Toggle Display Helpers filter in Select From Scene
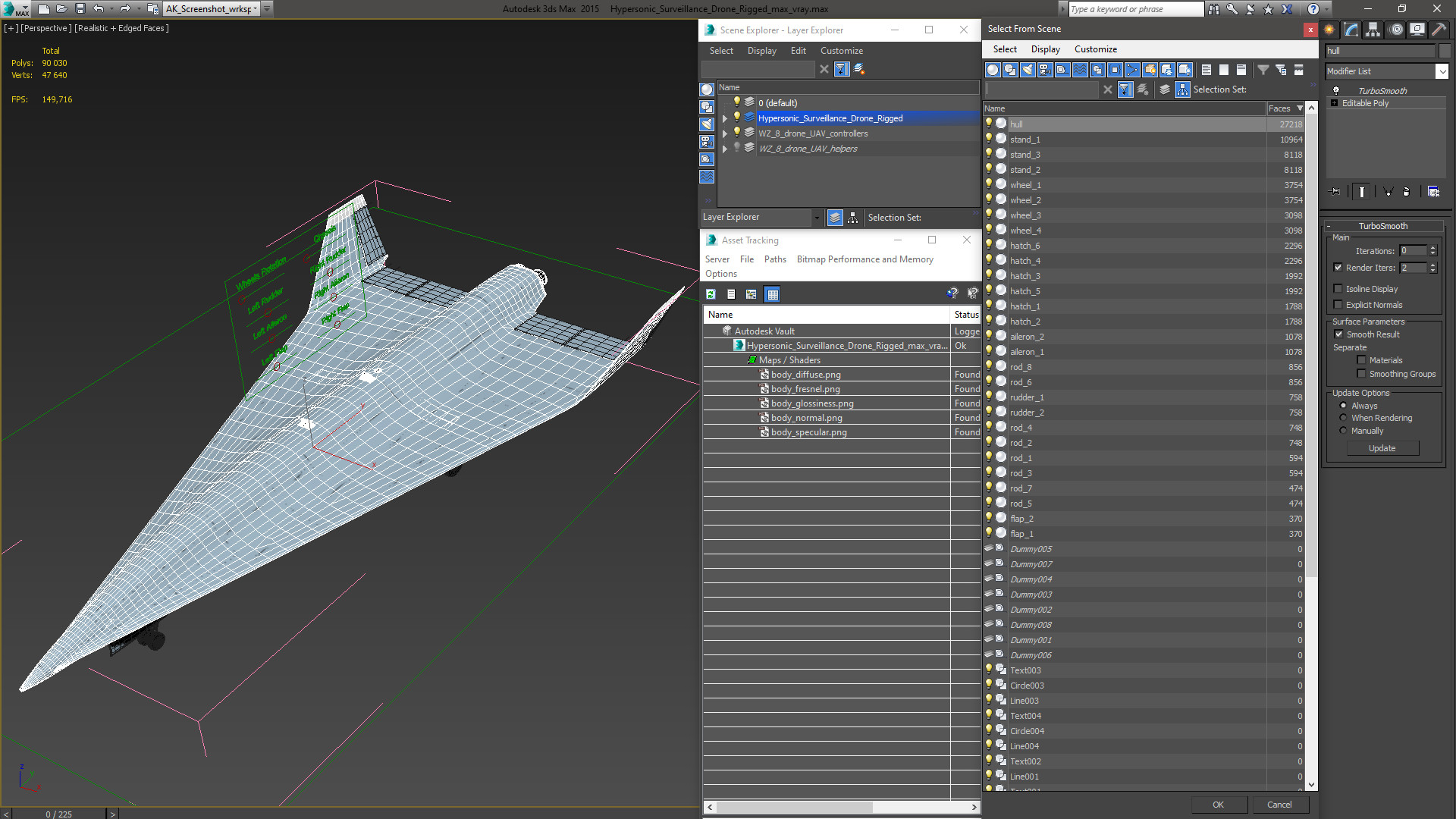The width and height of the screenshot is (1456, 819). coord(1062,70)
